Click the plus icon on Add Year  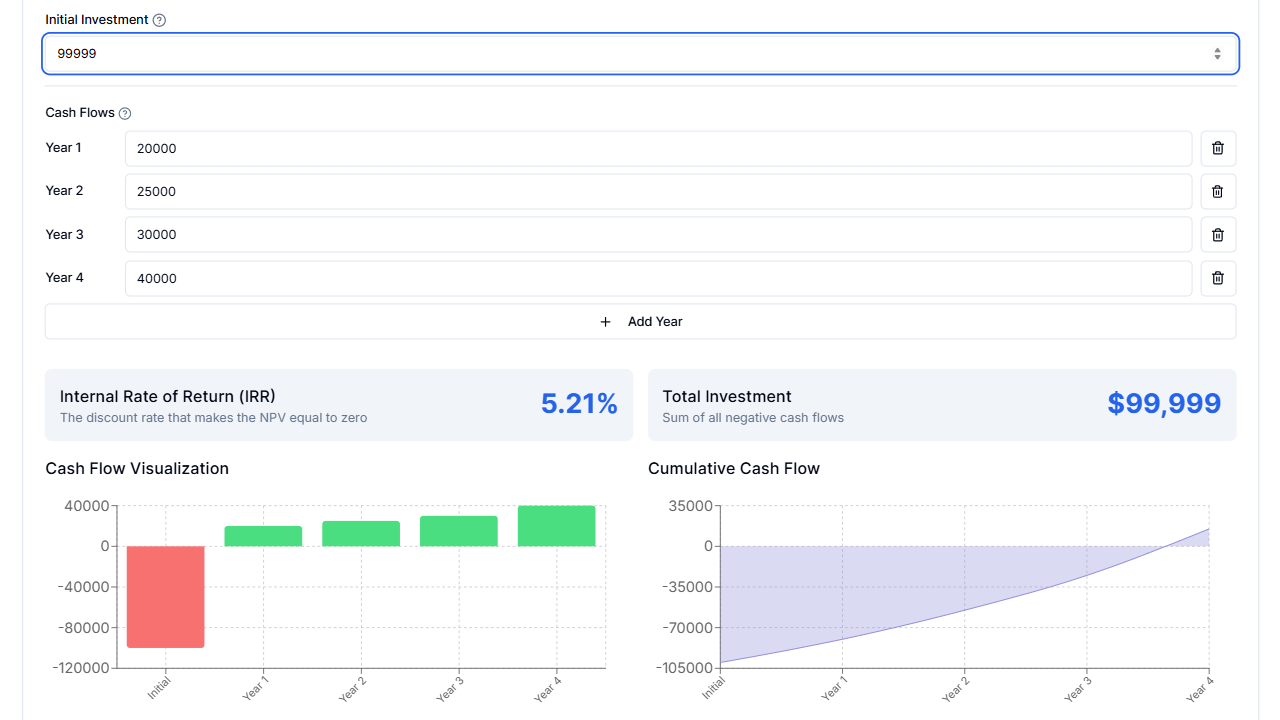(605, 321)
